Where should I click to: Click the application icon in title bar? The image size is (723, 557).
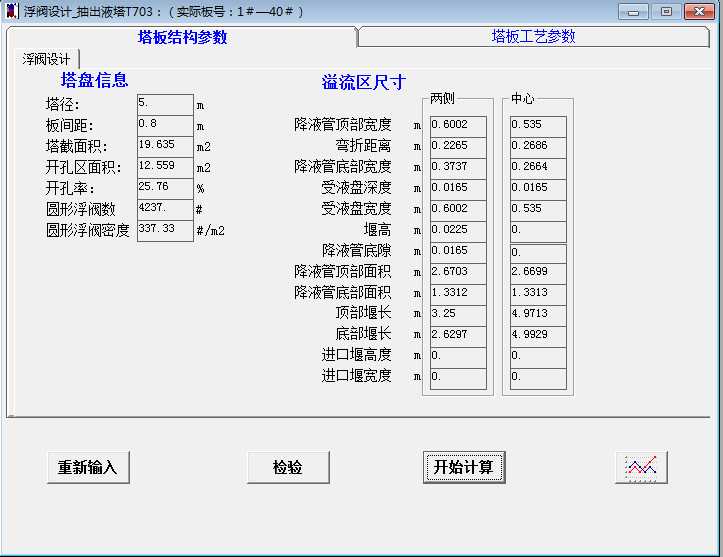point(12,11)
